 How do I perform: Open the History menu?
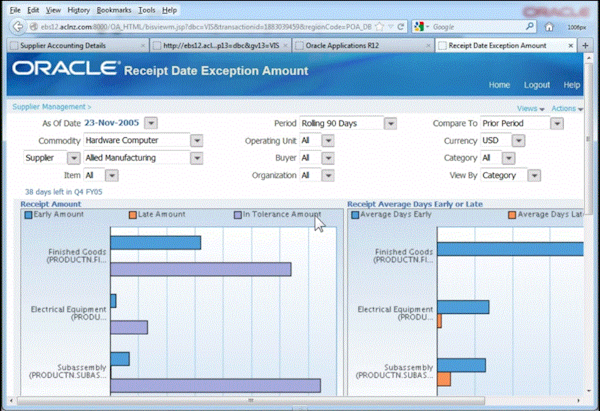78,10
